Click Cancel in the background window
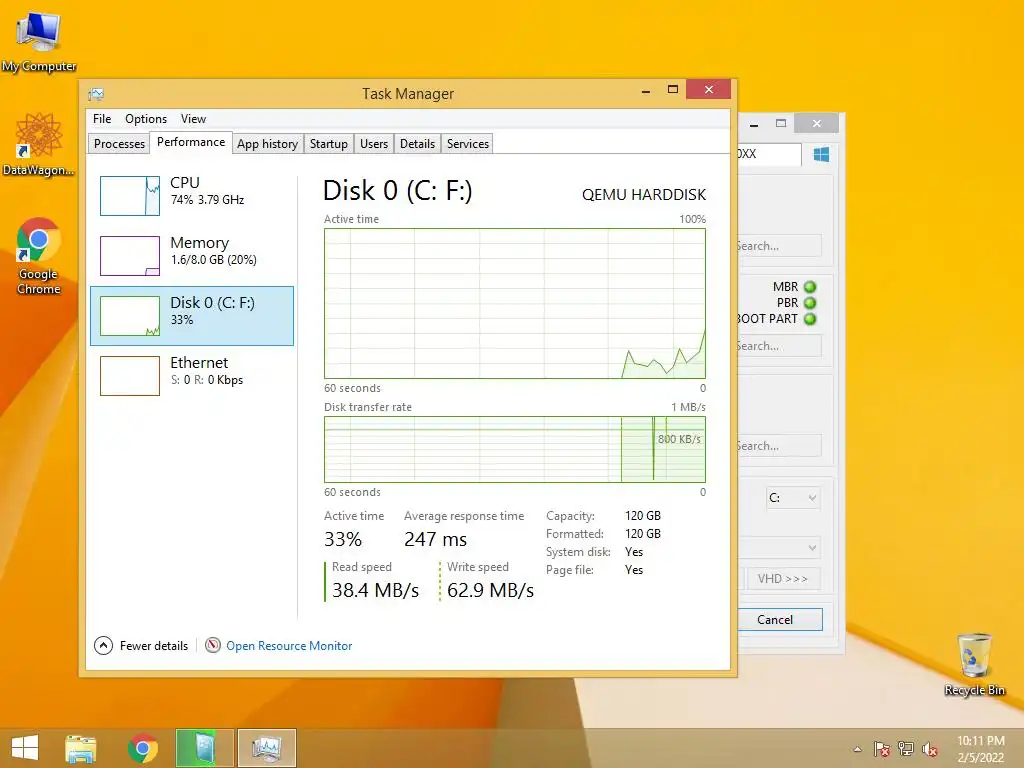This screenshot has height=768, width=1024. (x=779, y=620)
